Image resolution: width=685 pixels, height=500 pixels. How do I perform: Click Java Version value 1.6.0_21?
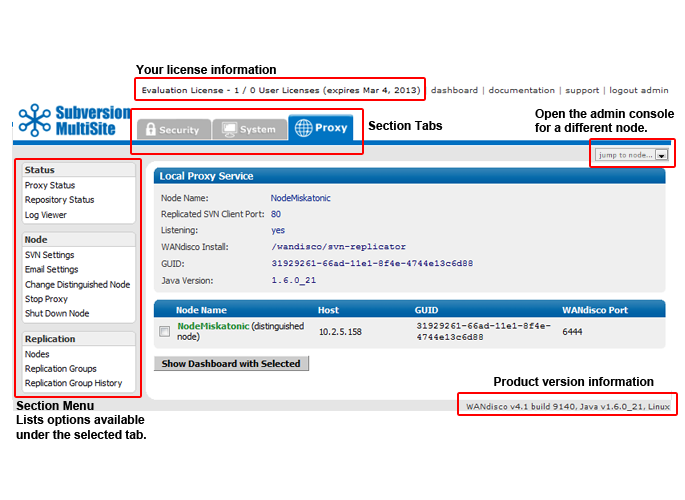tap(294, 280)
